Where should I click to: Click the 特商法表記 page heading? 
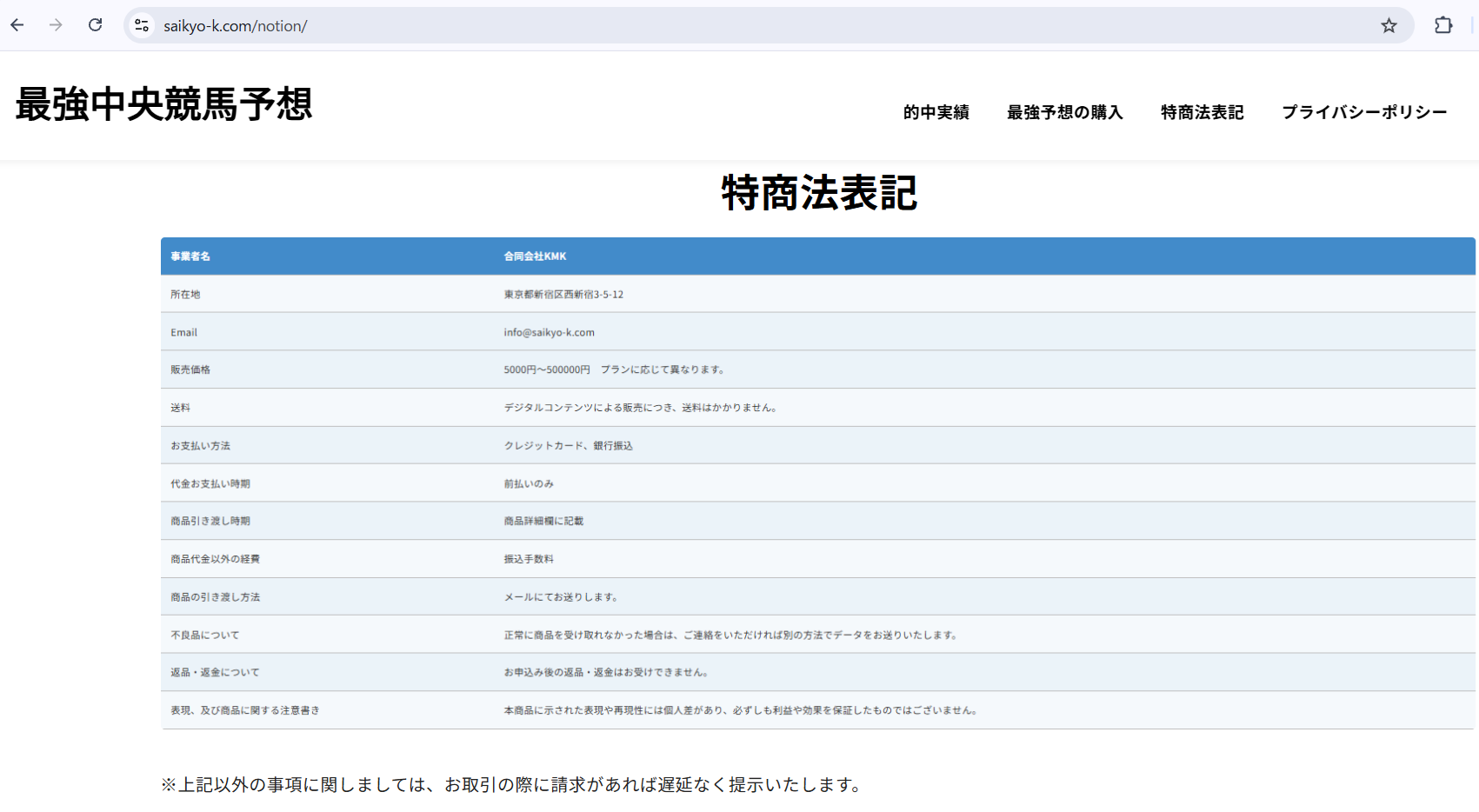click(818, 193)
